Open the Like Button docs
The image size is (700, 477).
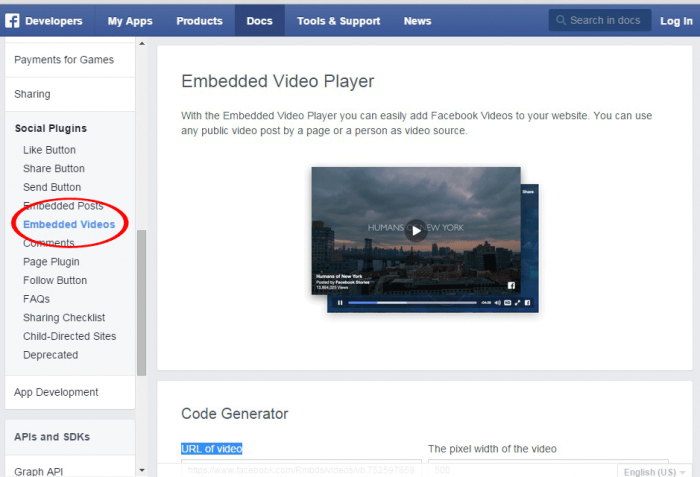(49, 150)
